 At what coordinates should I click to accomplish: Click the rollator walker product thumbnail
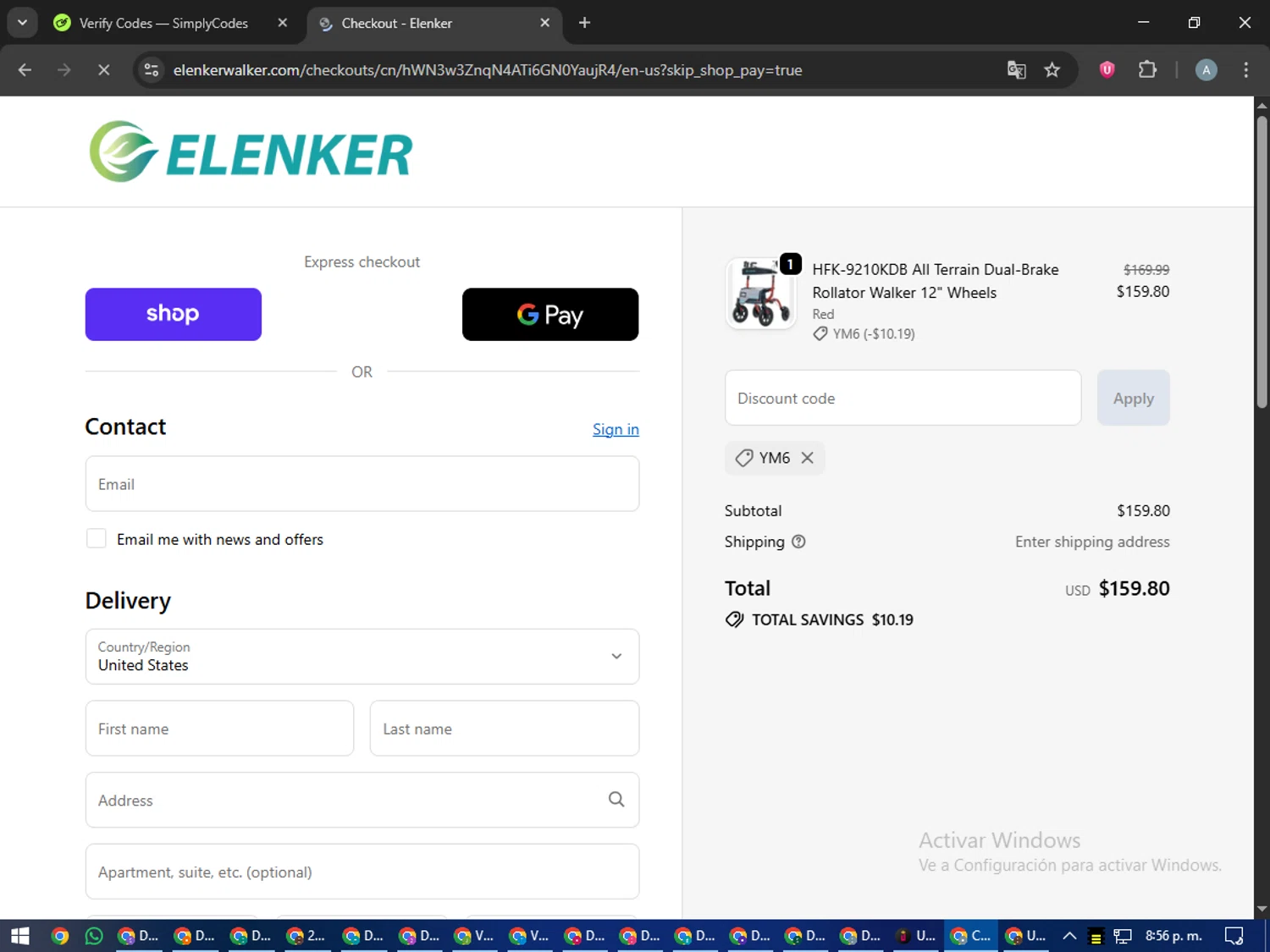(x=761, y=294)
